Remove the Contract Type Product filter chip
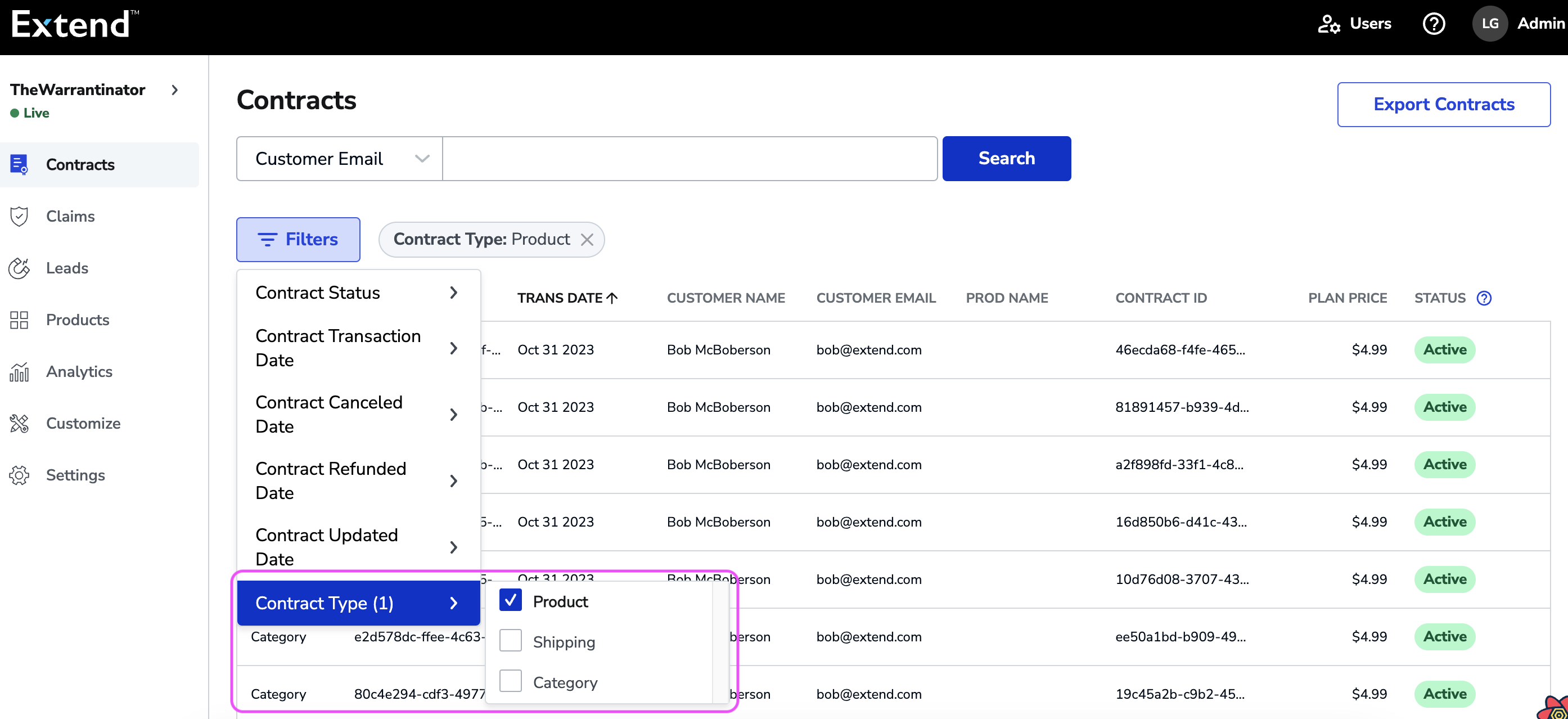This screenshot has width=1568, height=719. pos(587,240)
